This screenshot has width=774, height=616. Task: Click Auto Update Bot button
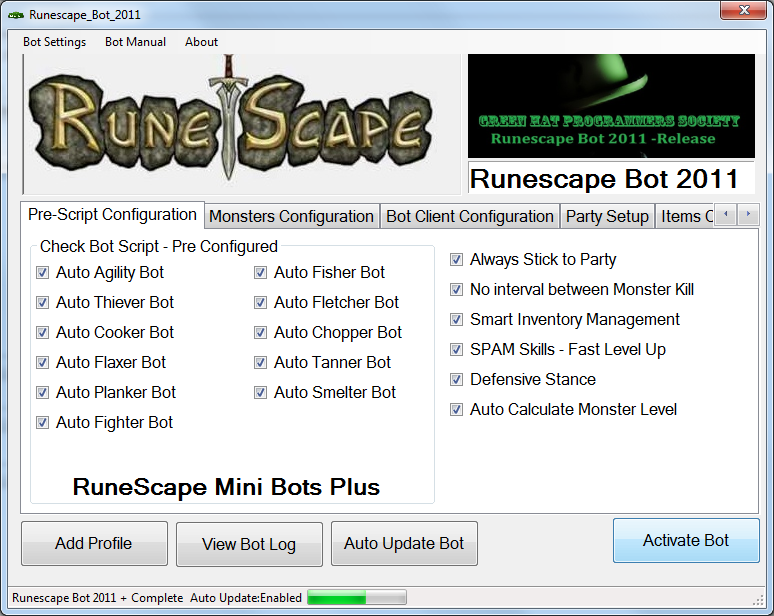tap(404, 543)
